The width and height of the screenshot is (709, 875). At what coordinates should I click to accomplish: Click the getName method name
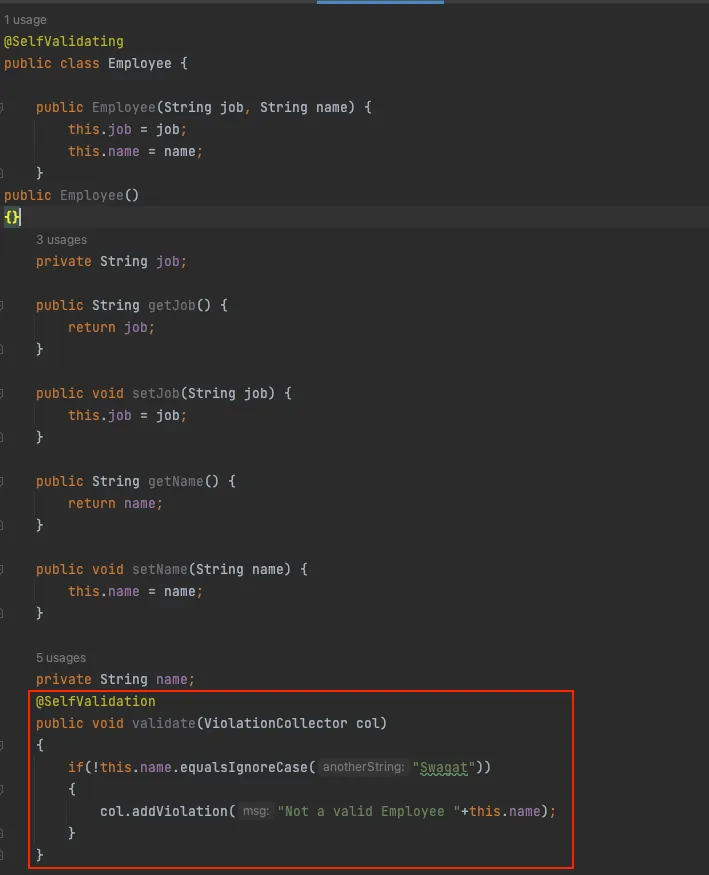tap(176, 481)
